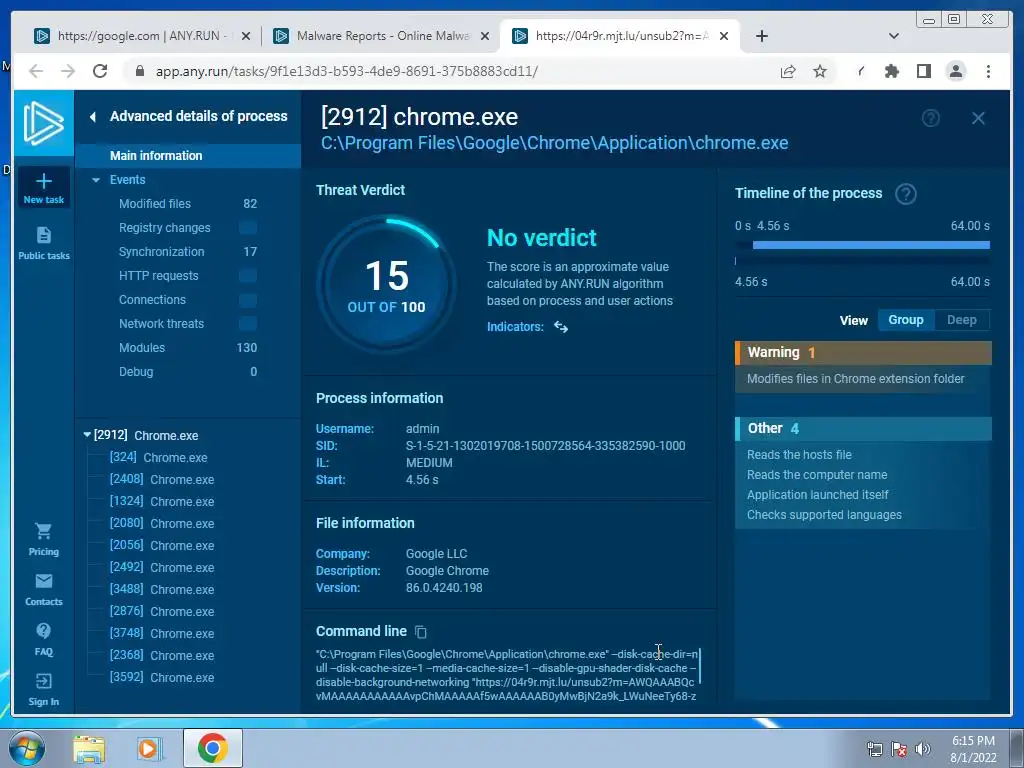1024x768 pixels.
Task: Toggle Chrome side panel icon
Action: coord(923,71)
